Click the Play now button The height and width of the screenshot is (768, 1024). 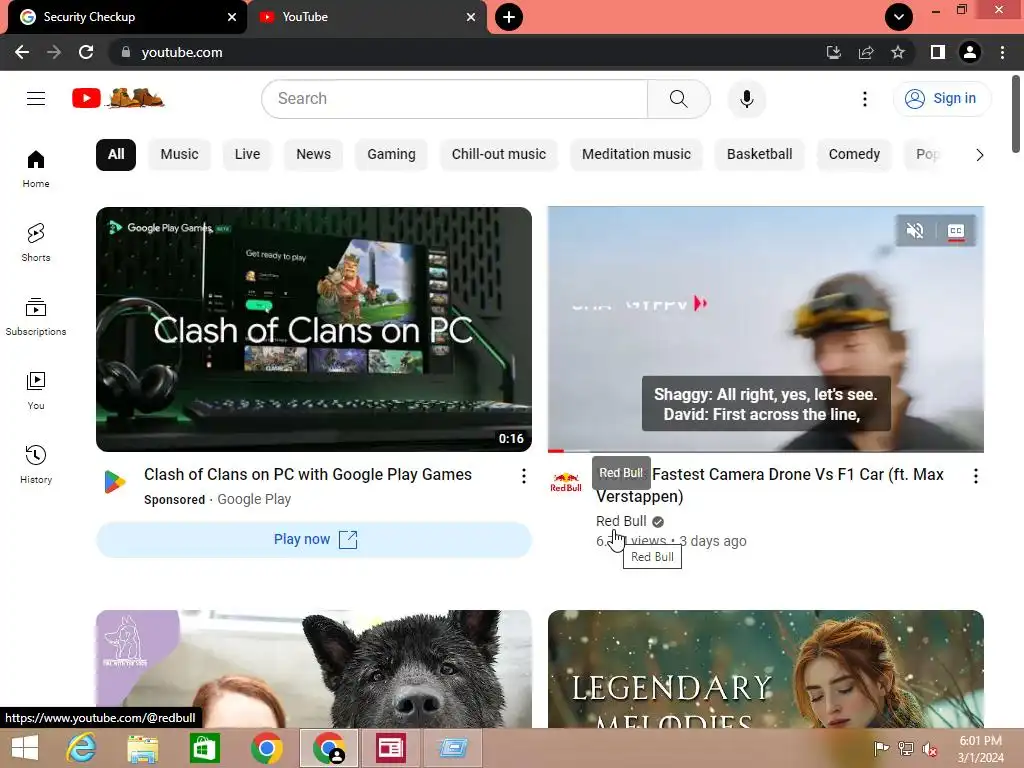[314, 539]
